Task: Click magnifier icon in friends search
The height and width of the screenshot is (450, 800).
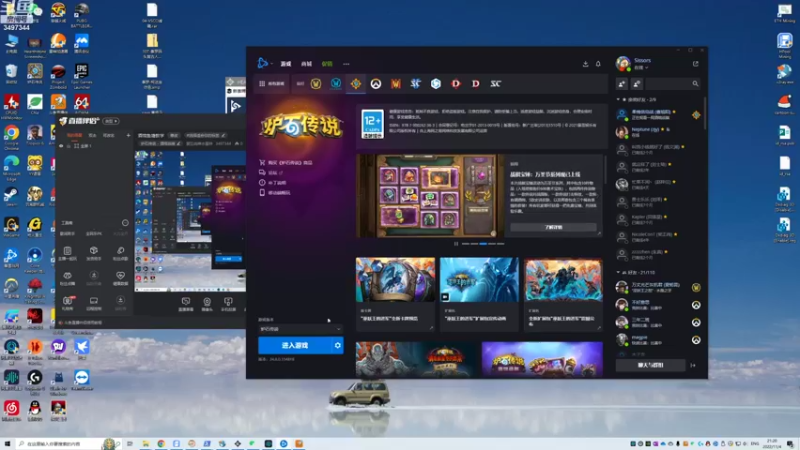Action: tap(695, 84)
